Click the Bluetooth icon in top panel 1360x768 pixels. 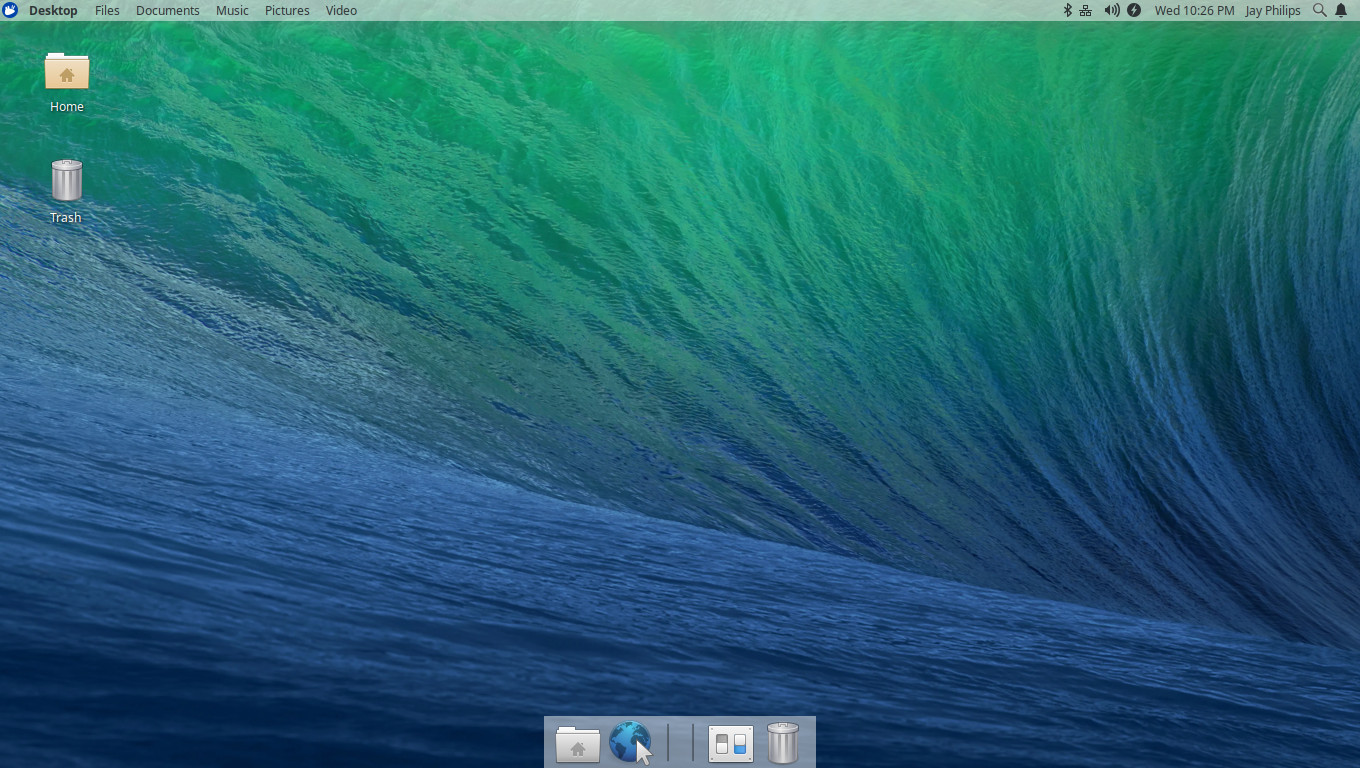tap(1066, 10)
